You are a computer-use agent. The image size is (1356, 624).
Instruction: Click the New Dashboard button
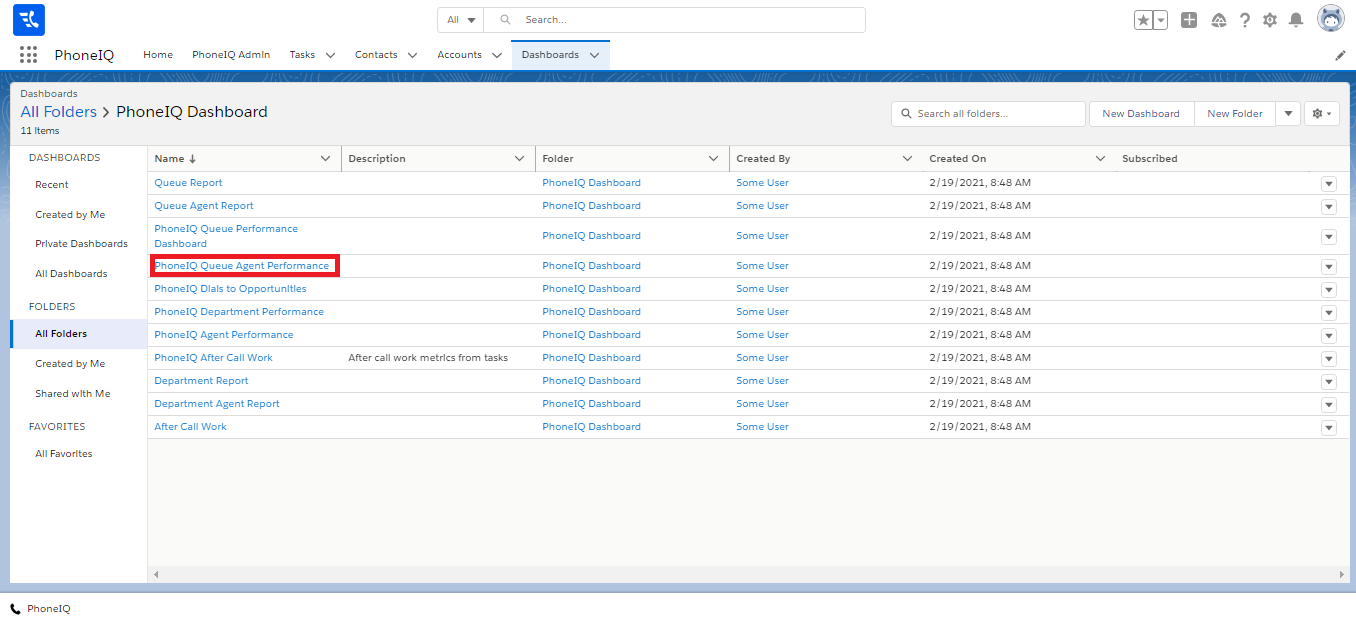(x=1140, y=114)
